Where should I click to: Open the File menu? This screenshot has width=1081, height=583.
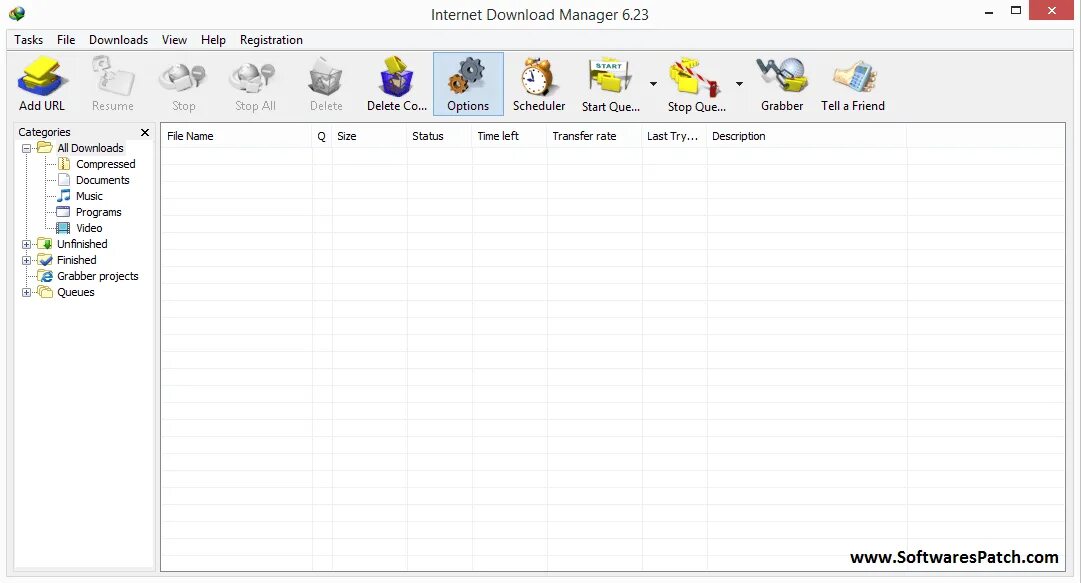click(x=66, y=40)
